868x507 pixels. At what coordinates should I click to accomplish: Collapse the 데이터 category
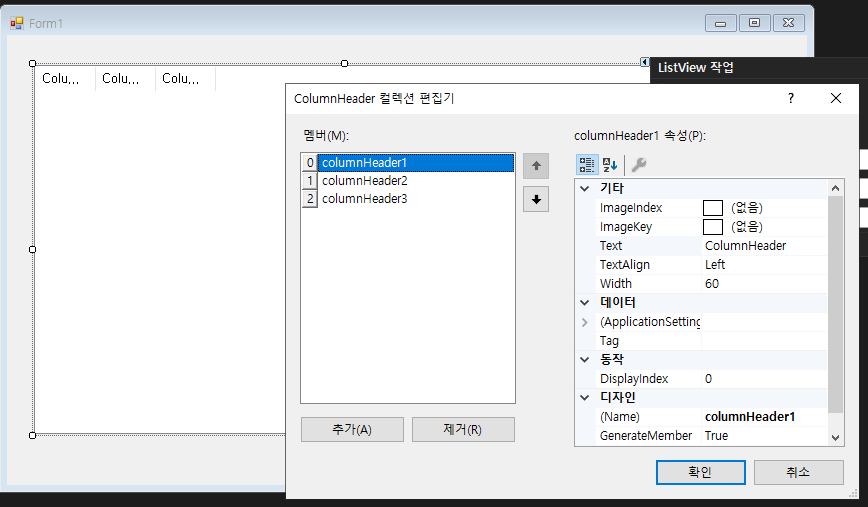click(x=585, y=303)
